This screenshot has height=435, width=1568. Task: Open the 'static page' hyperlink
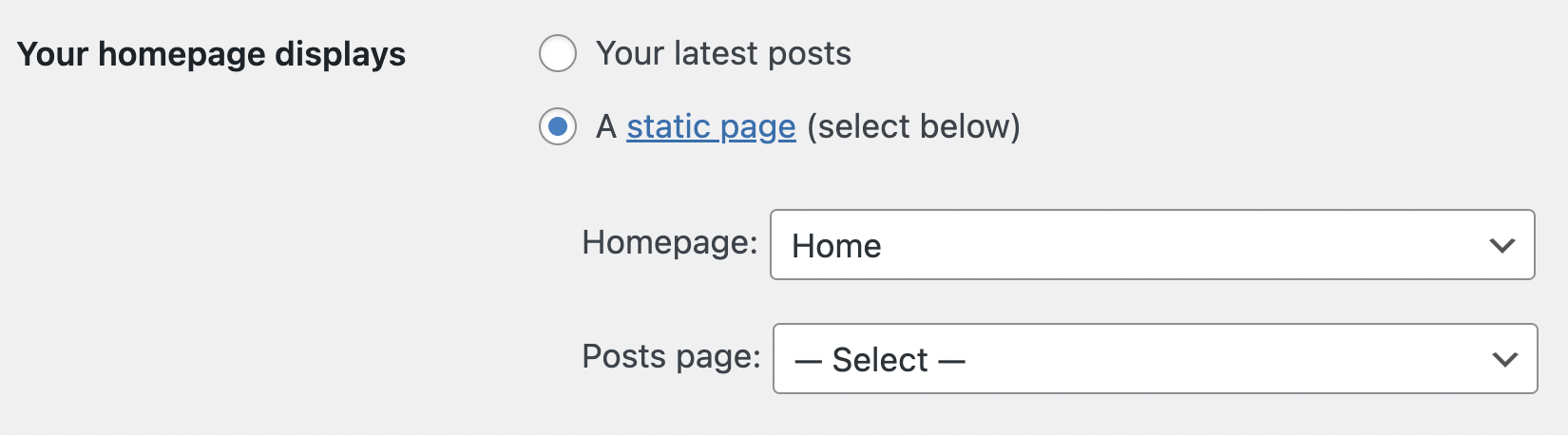[x=711, y=126]
